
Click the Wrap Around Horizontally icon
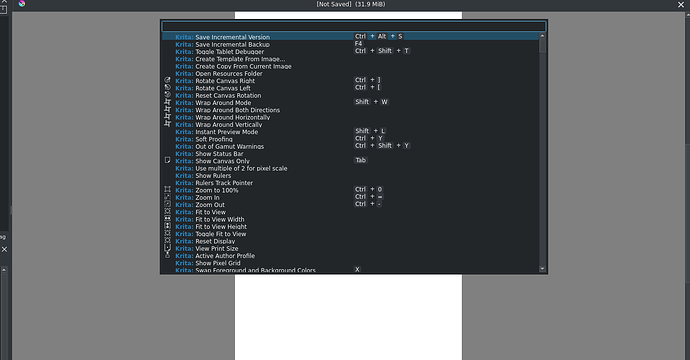tap(167, 117)
